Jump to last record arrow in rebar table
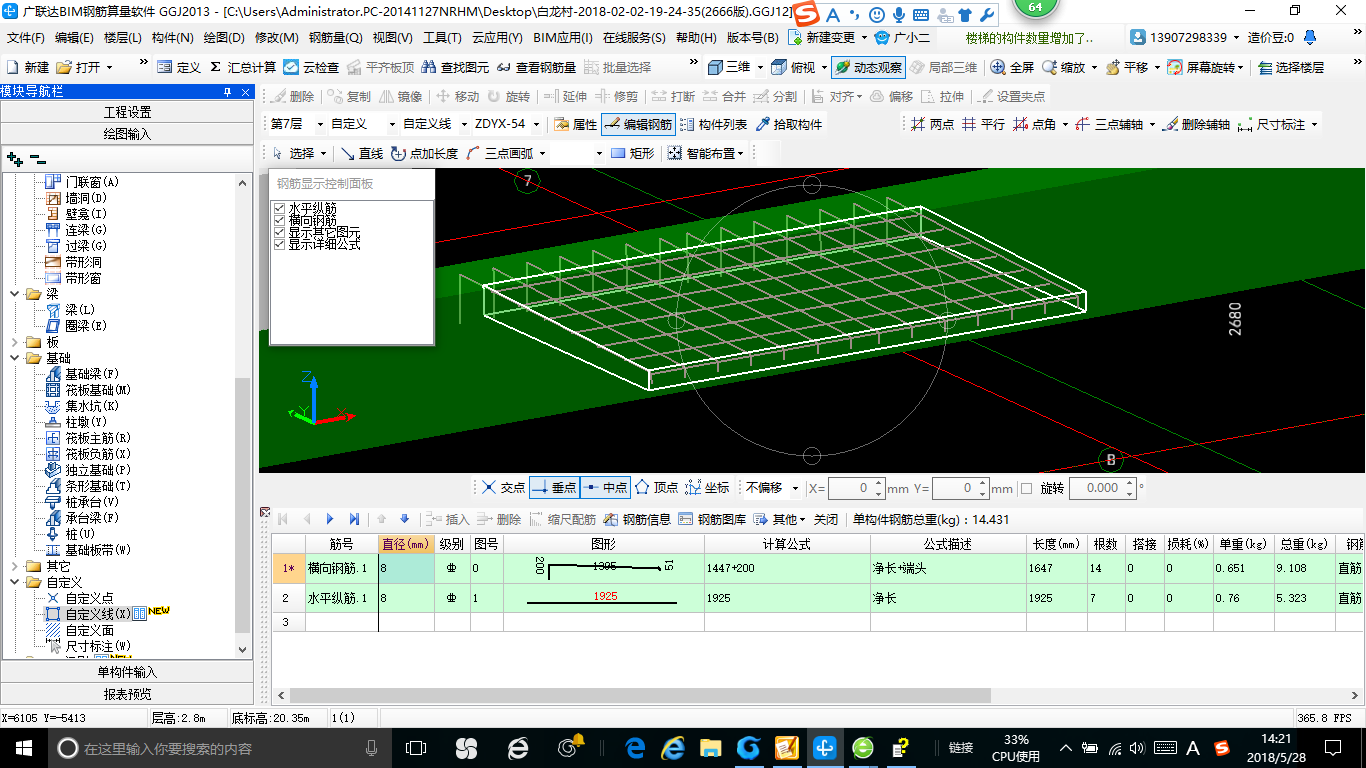This screenshot has width=1366, height=768. (x=354, y=519)
